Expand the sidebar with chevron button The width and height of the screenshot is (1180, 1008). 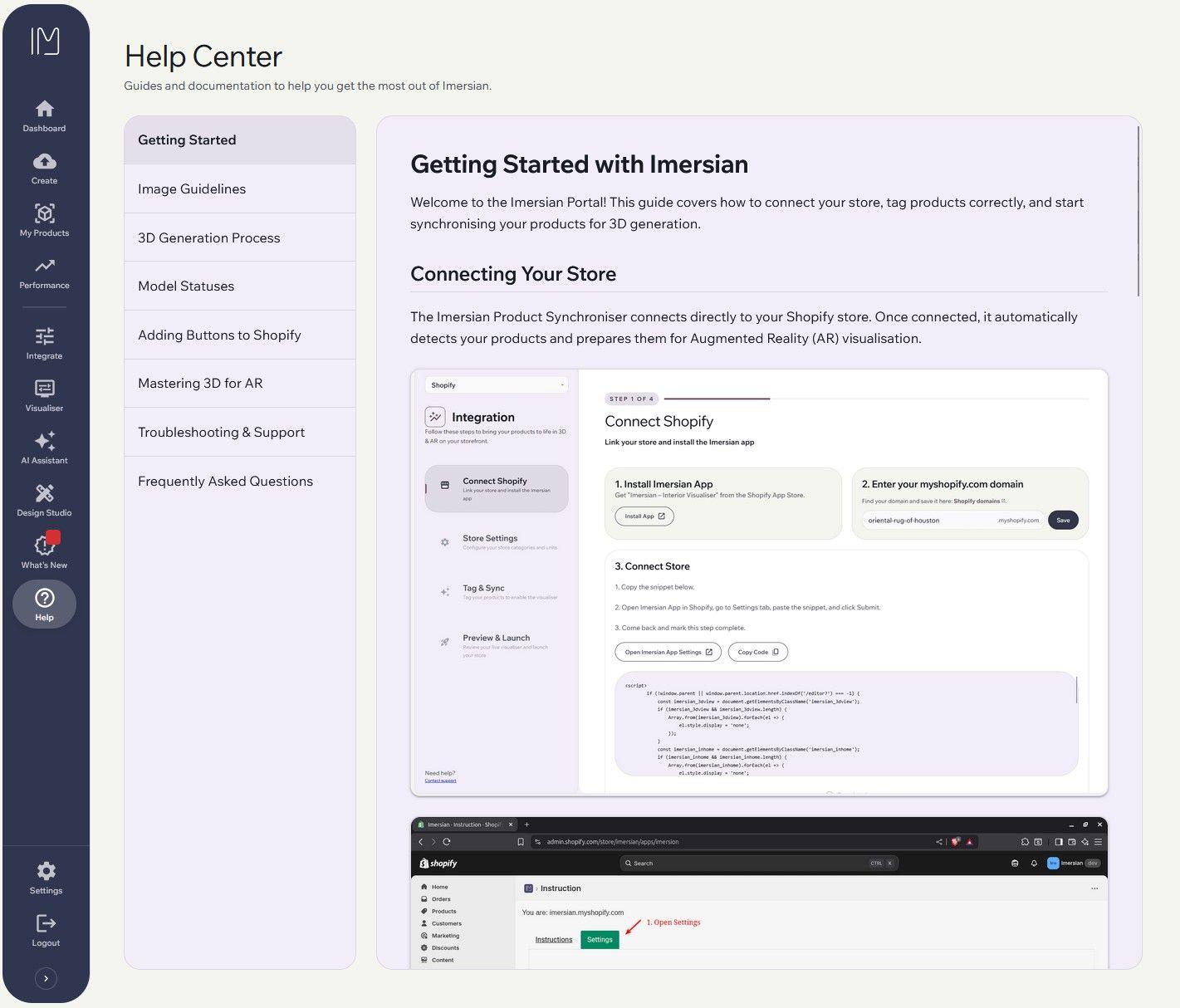[x=46, y=979]
